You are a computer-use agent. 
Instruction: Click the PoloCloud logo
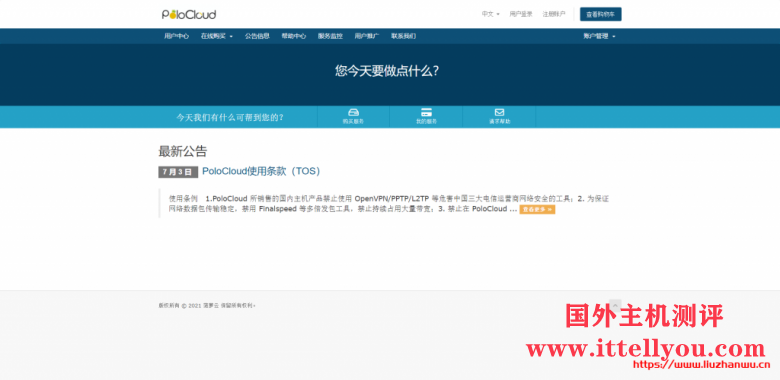189,14
